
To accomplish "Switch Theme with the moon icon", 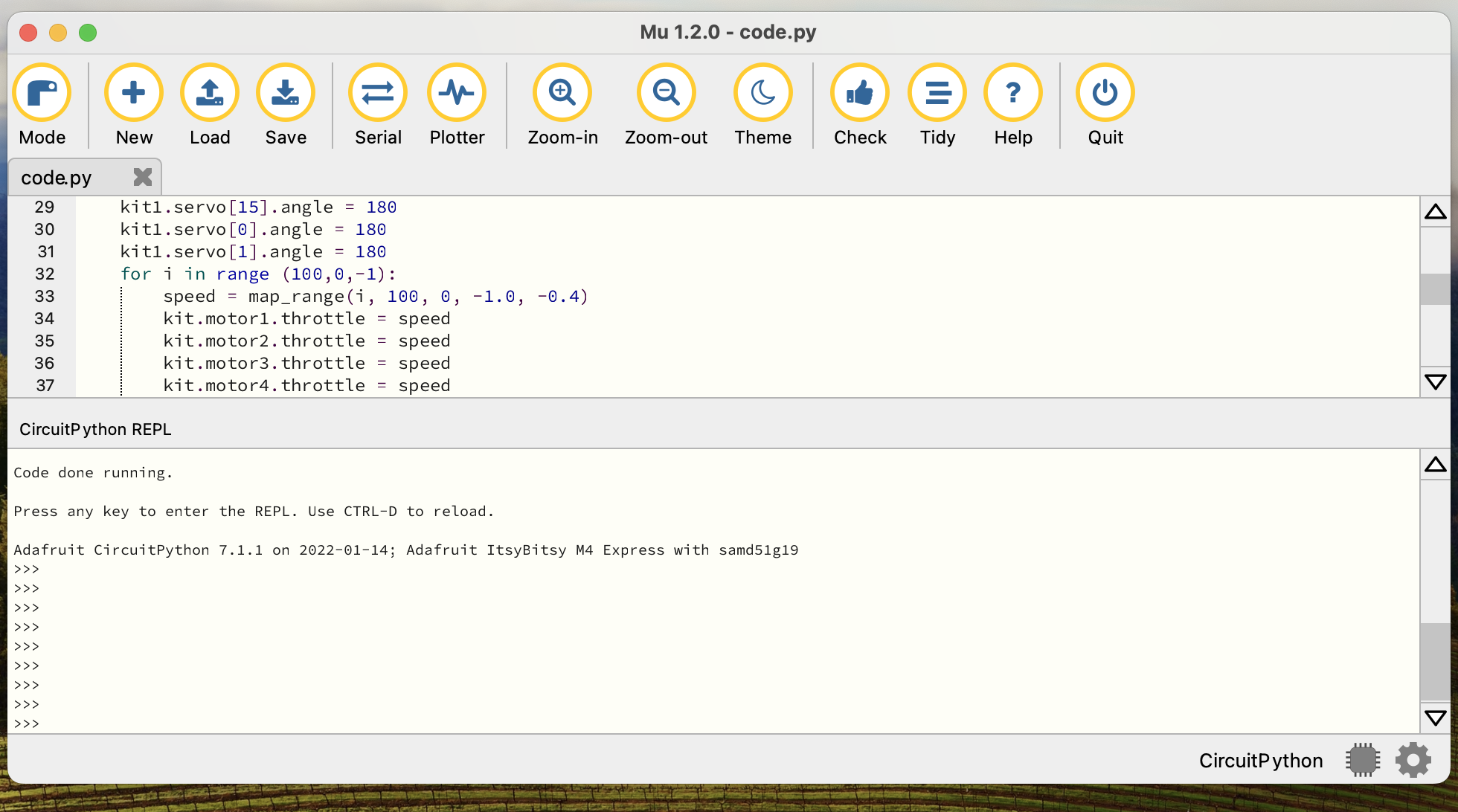I will [762, 93].
